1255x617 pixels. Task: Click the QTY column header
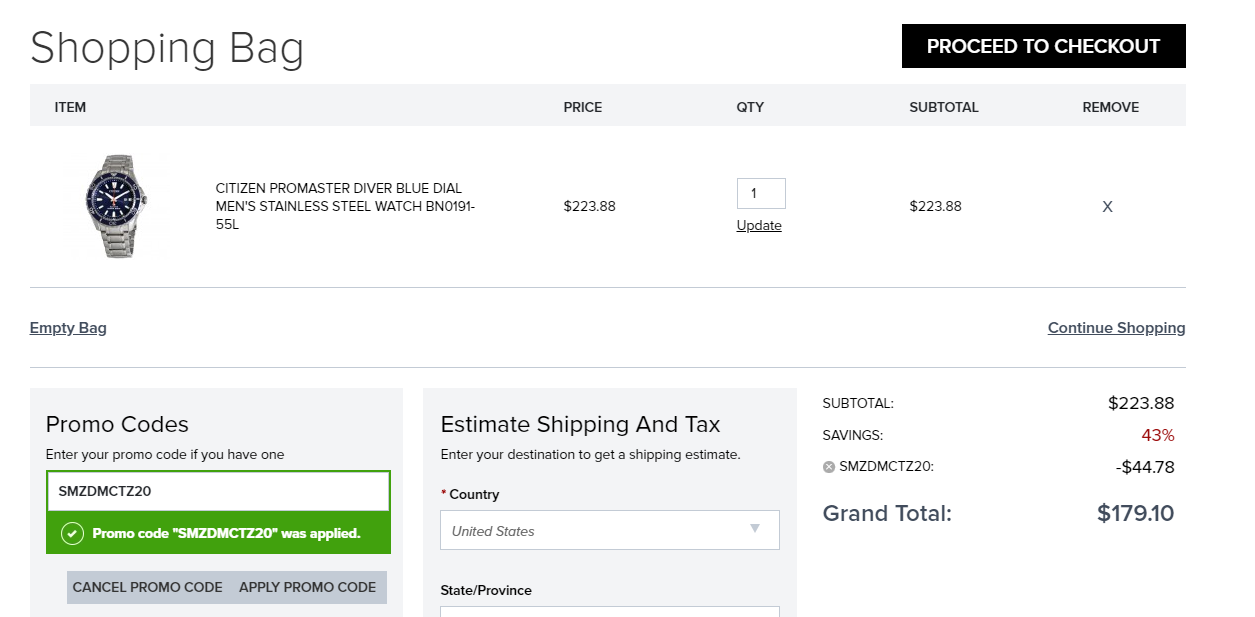pos(750,107)
